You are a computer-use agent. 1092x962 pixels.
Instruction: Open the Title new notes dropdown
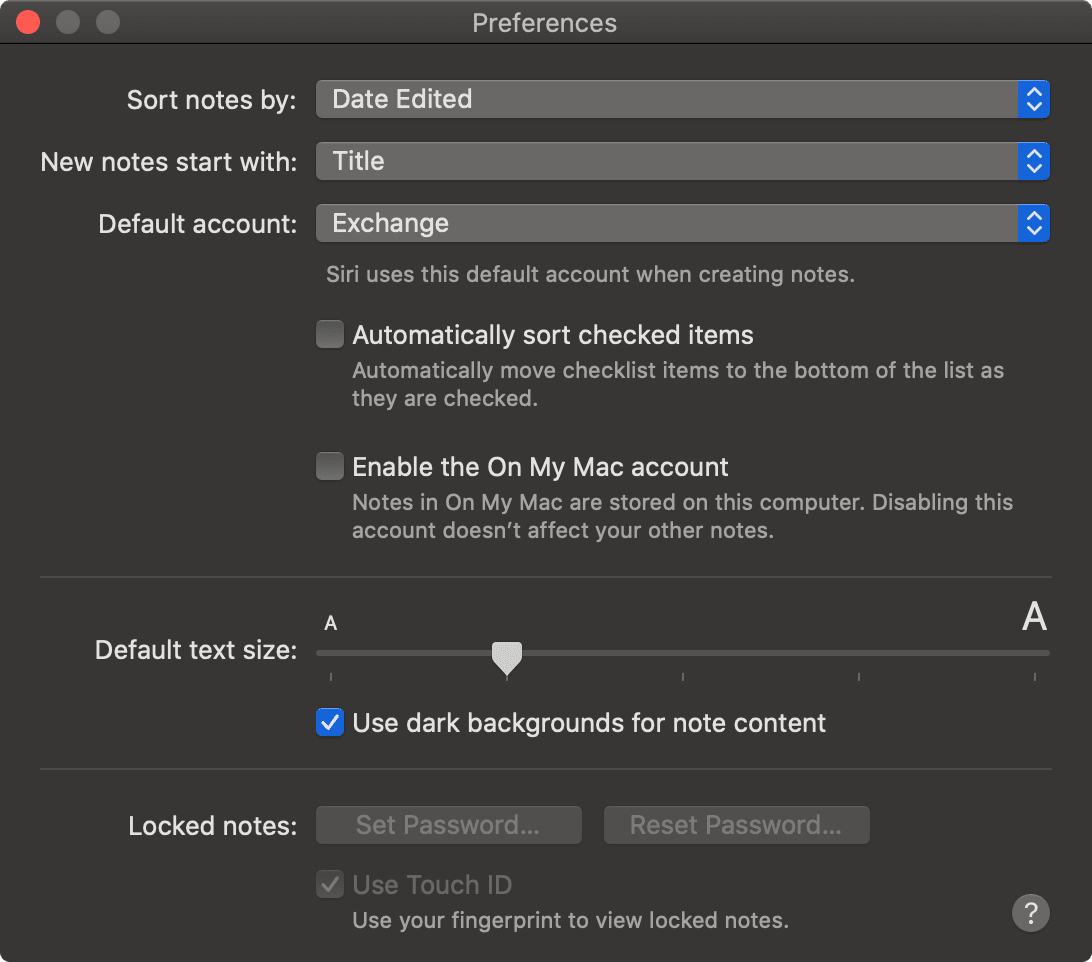(x=666, y=161)
